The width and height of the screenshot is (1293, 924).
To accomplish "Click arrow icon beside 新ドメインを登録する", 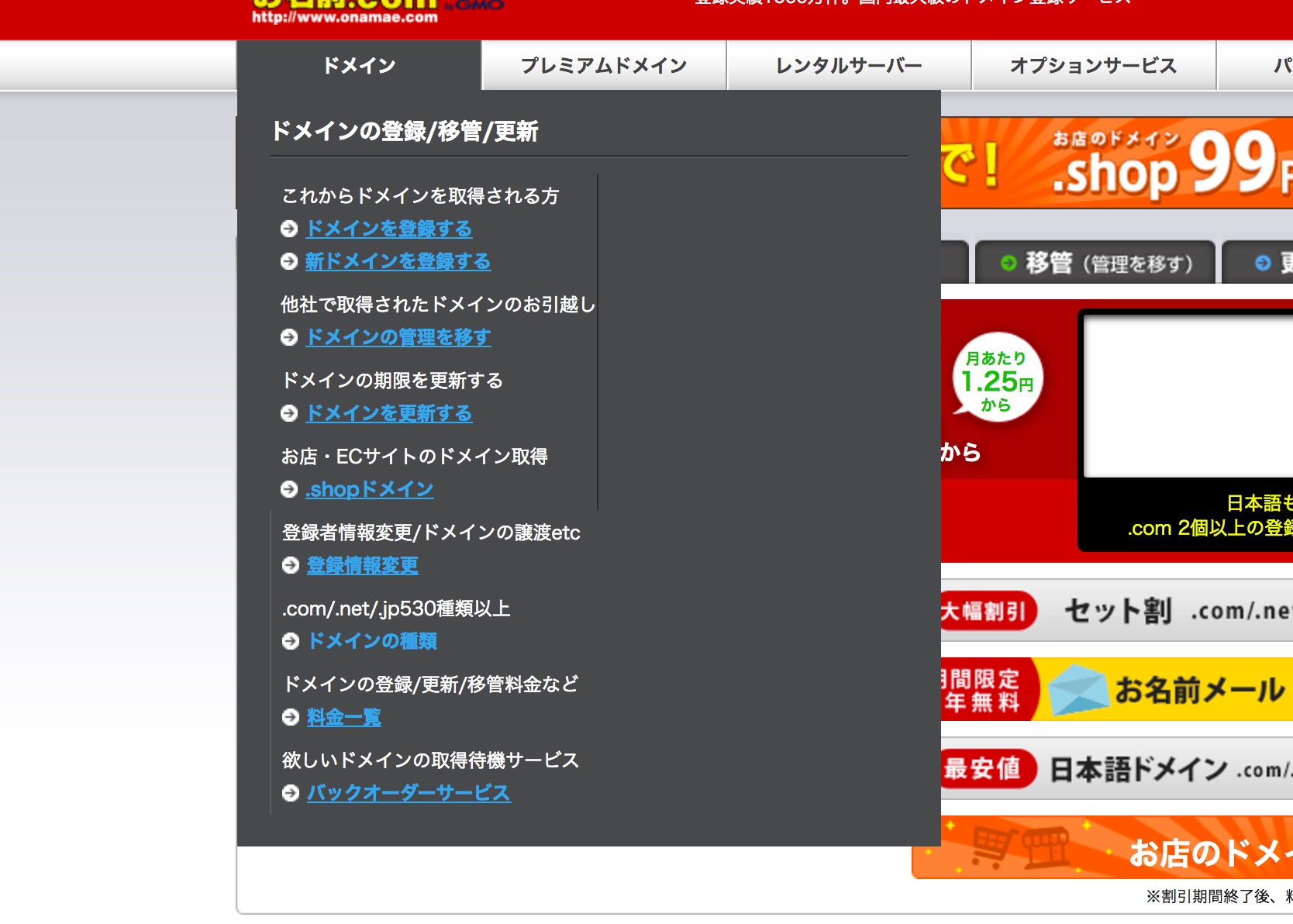I will 289,261.
